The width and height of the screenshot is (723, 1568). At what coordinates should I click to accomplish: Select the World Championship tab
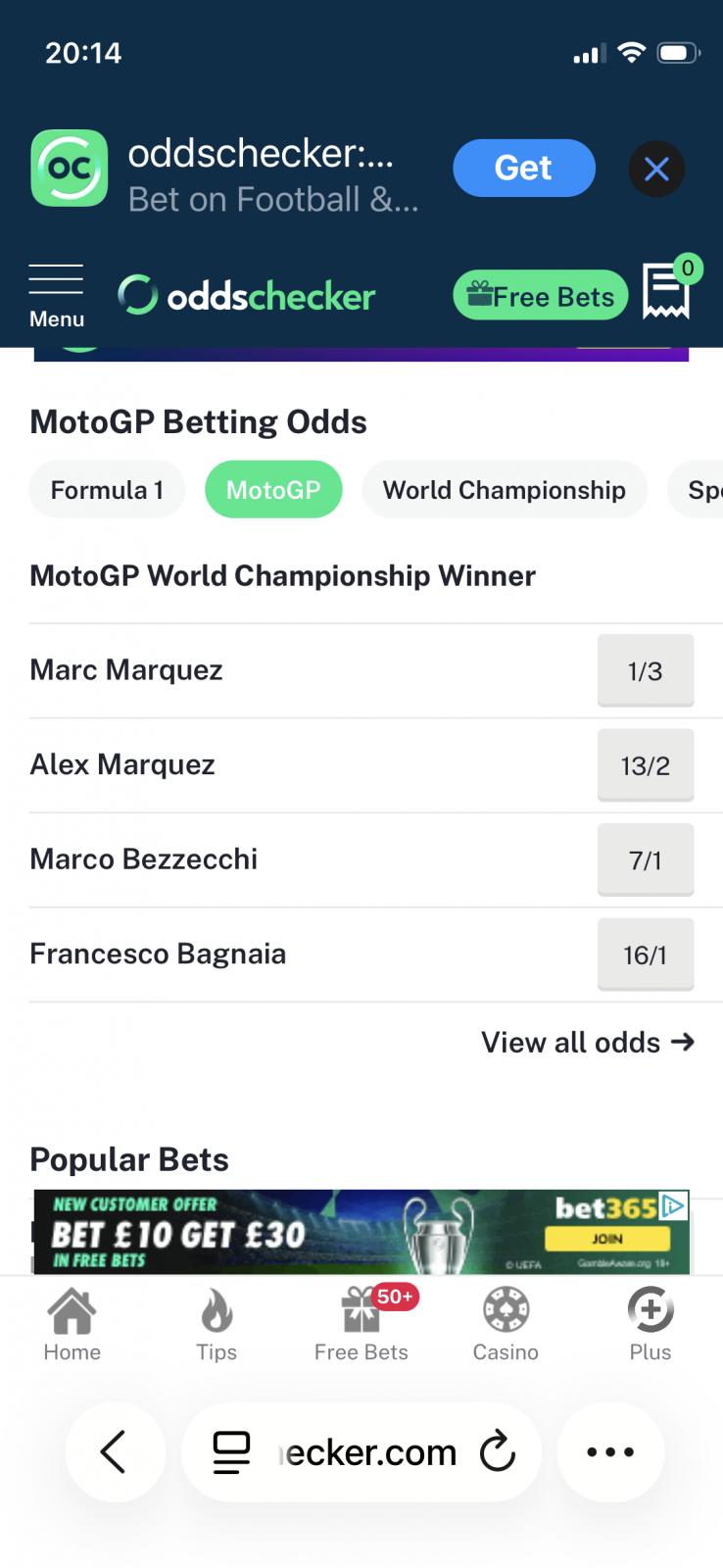[x=505, y=490]
